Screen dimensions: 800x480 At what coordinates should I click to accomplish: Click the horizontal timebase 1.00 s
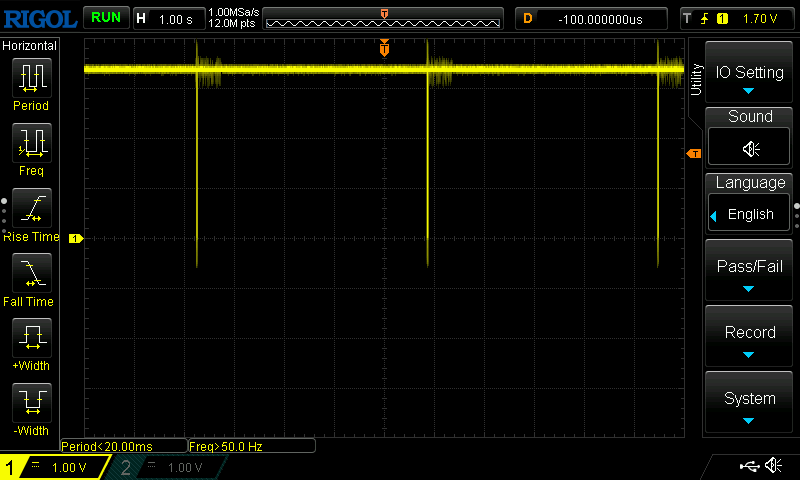pos(176,19)
